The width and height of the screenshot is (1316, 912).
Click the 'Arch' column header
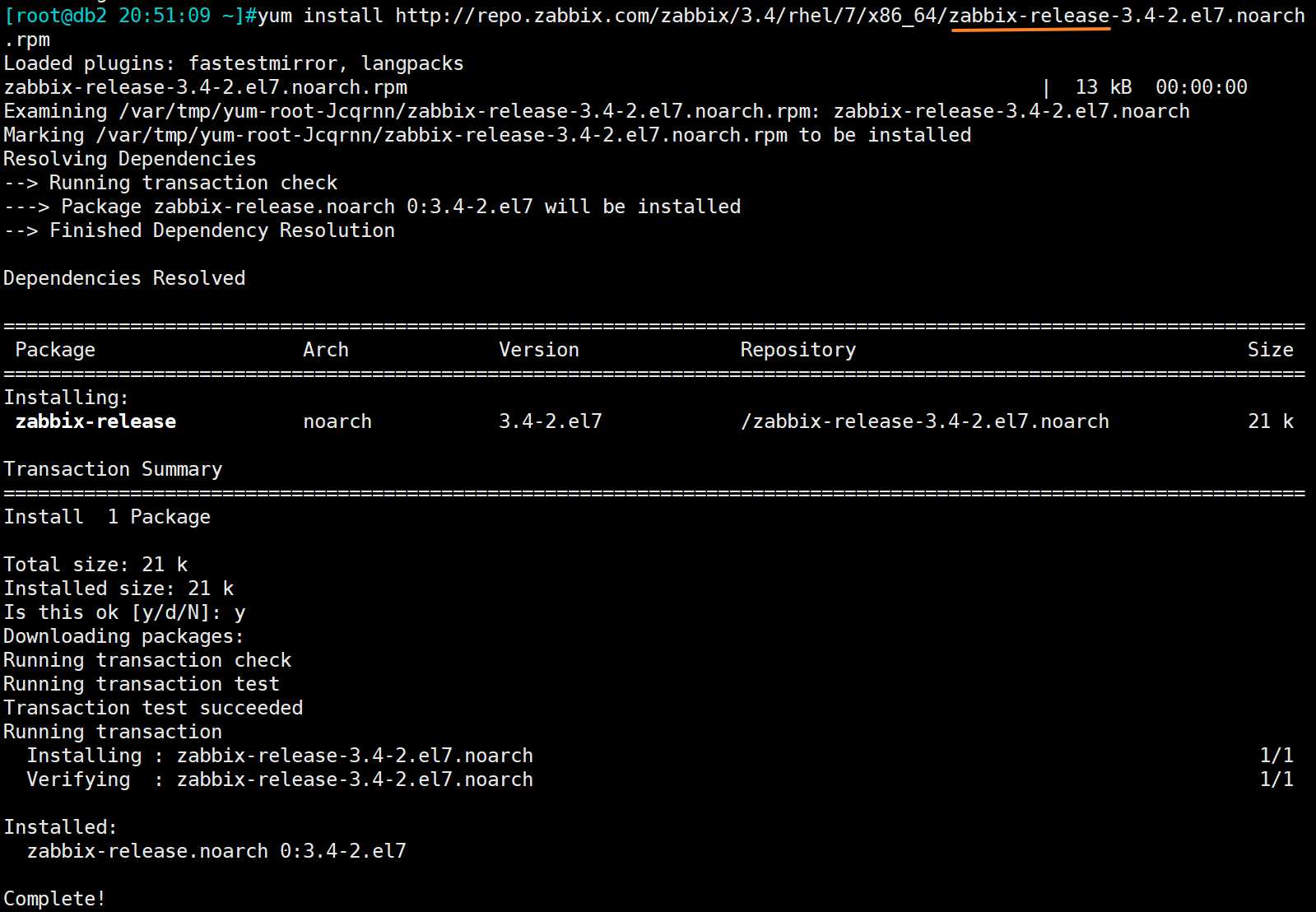coord(326,350)
